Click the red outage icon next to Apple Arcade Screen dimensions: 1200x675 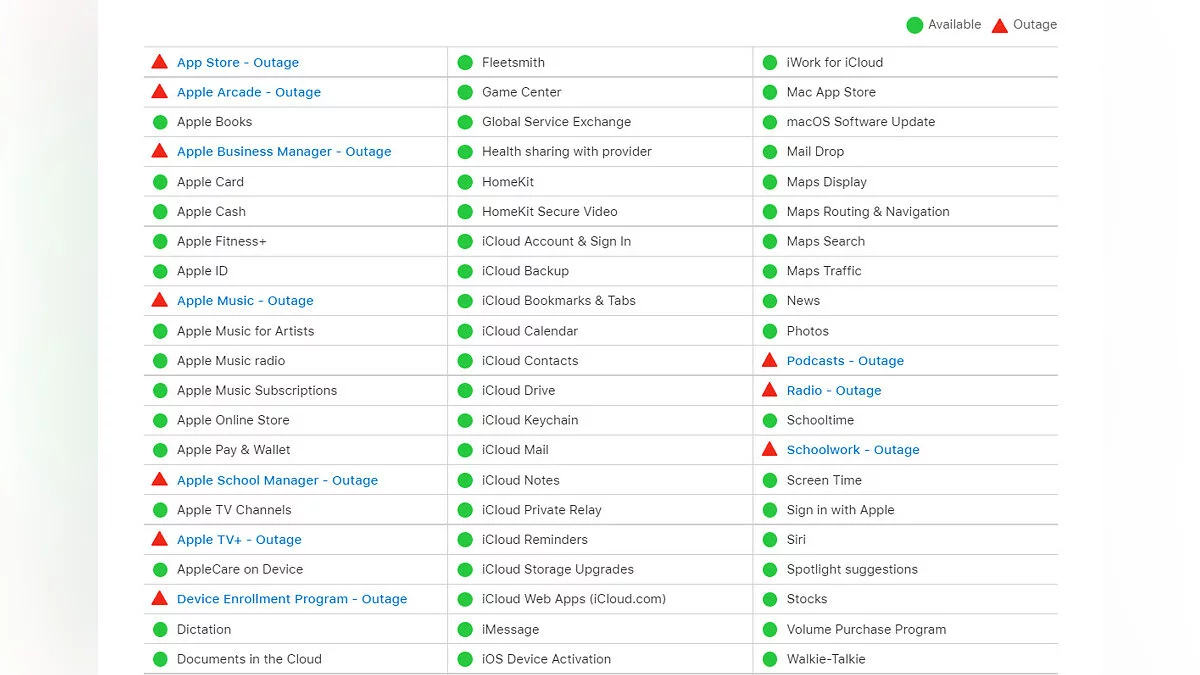pos(159,92)
